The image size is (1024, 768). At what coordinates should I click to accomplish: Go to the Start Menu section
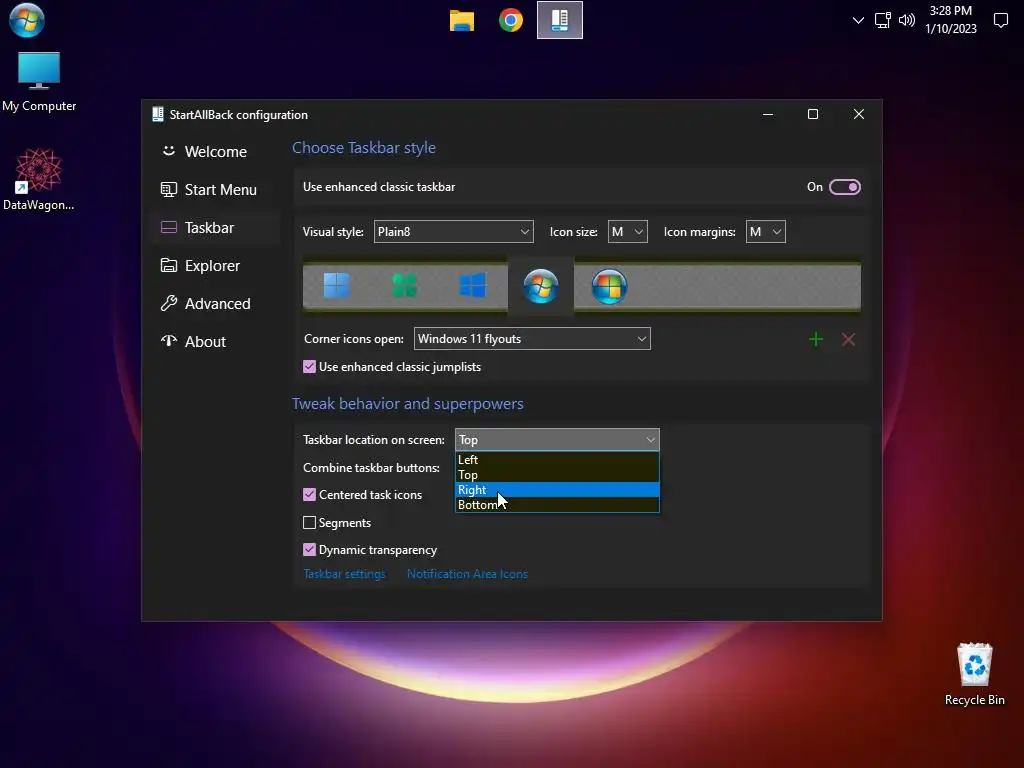(x=215, y=189)
